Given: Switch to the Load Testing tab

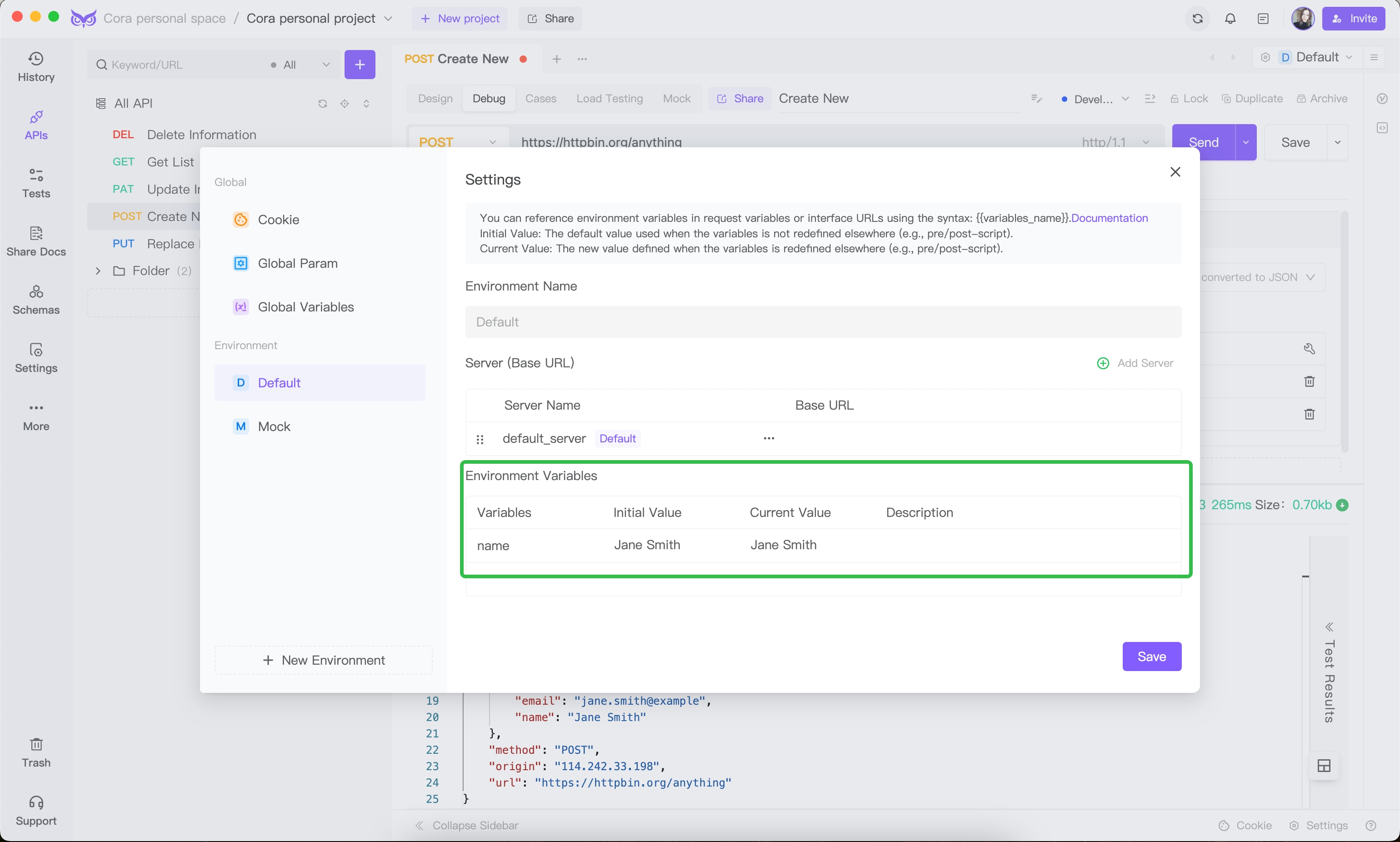Looking at the screenshot, I should [x=609, y=98].
